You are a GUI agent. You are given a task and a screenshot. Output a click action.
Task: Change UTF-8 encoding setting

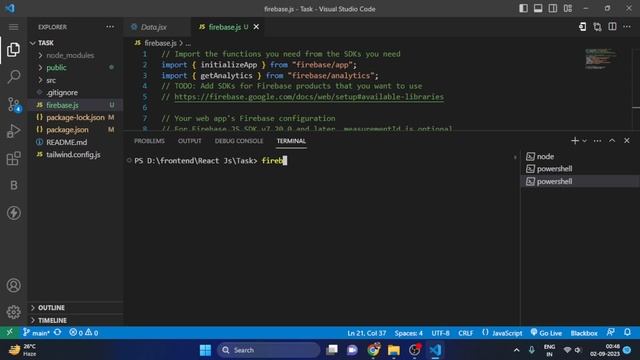point(440,333)
